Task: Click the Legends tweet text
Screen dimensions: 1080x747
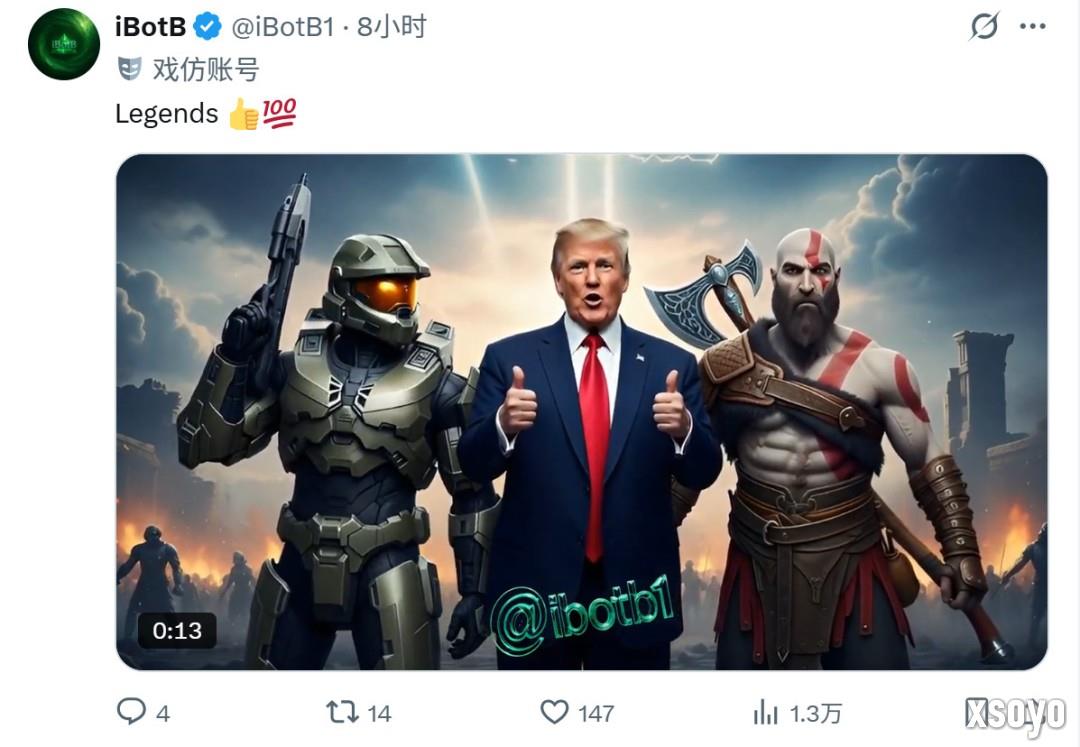Action: pos(166,114)
